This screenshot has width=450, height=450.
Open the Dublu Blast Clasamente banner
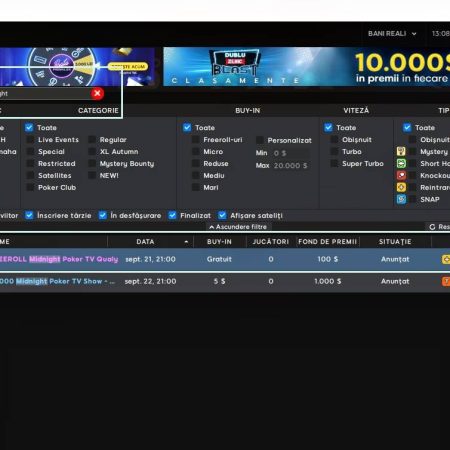pos(306,67)
